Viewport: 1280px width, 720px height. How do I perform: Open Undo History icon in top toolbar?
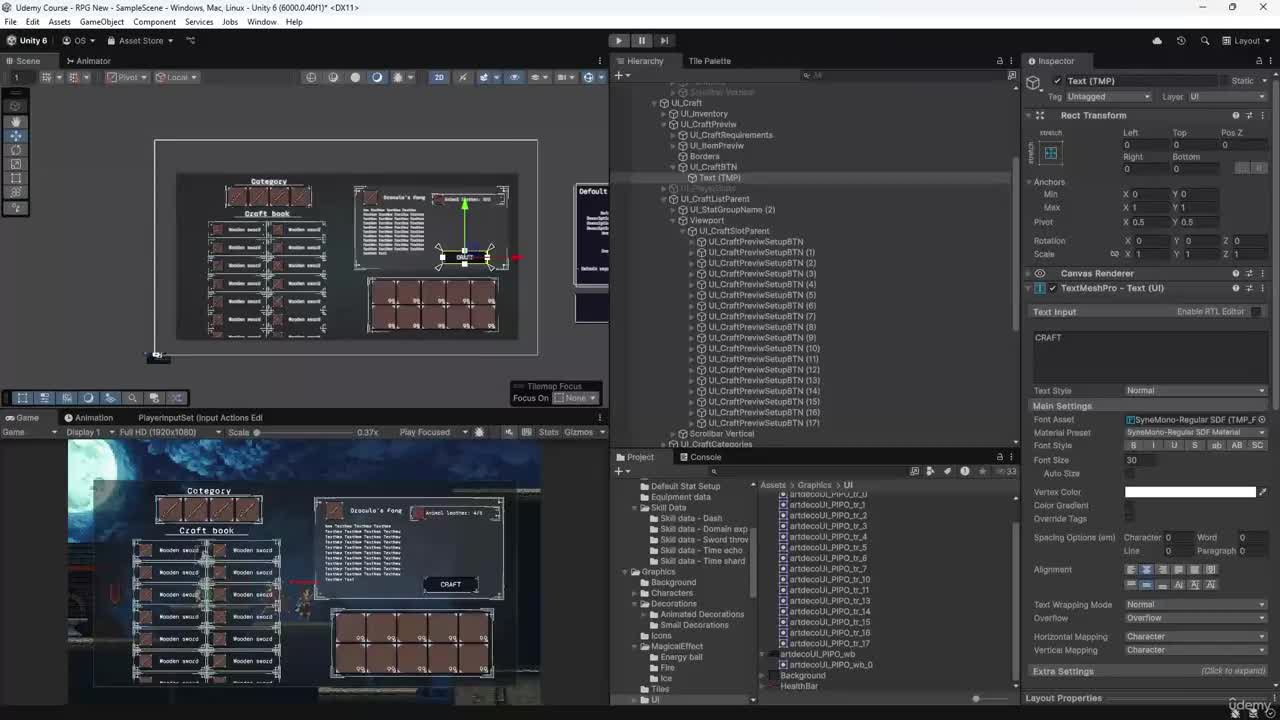click(x=1181, y=41)
